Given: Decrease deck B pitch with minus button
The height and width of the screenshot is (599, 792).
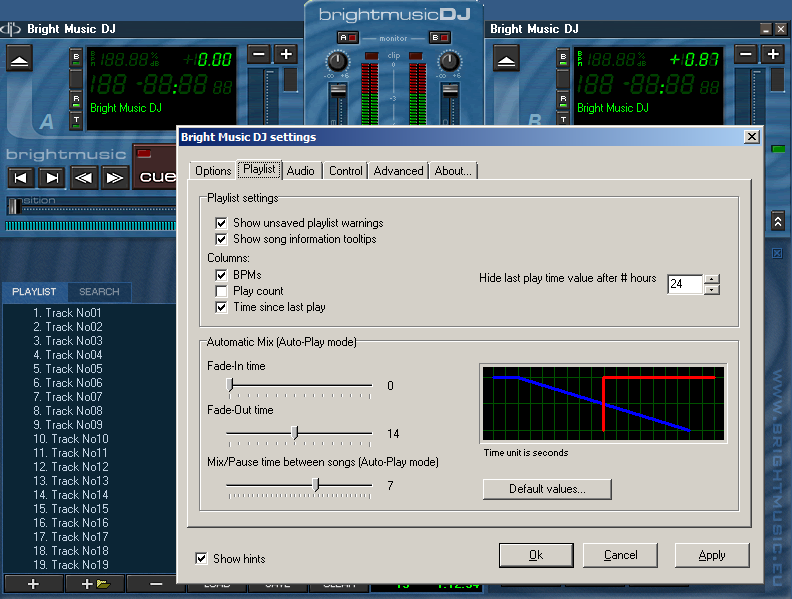Looking at the screenshot, I should coord(746,54).
